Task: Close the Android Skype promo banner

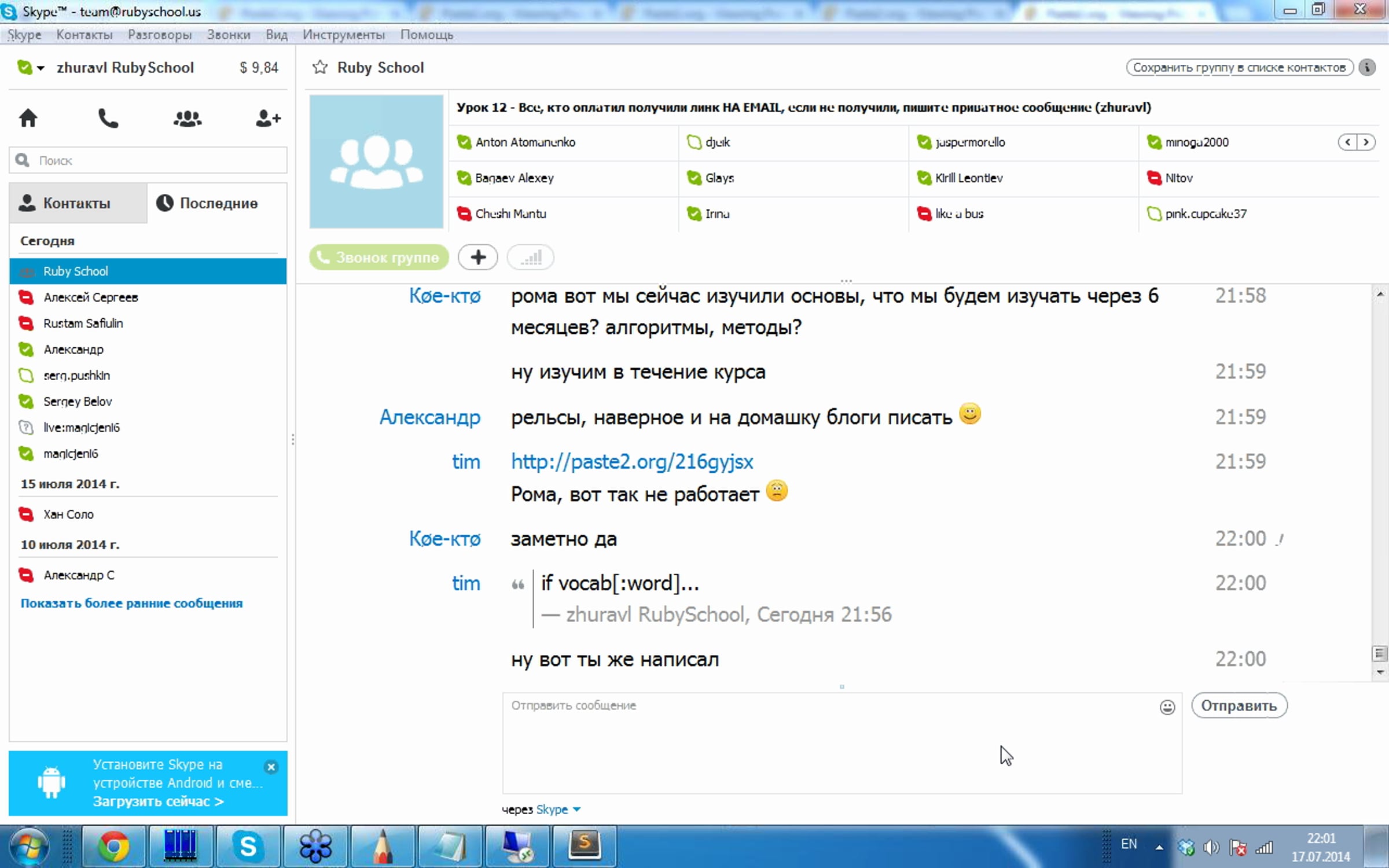Action: point(271,767)
